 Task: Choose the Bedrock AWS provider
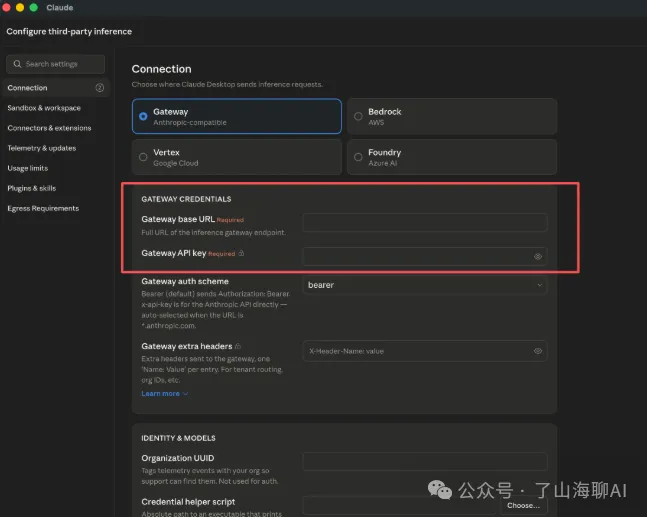tap(452, 116)
